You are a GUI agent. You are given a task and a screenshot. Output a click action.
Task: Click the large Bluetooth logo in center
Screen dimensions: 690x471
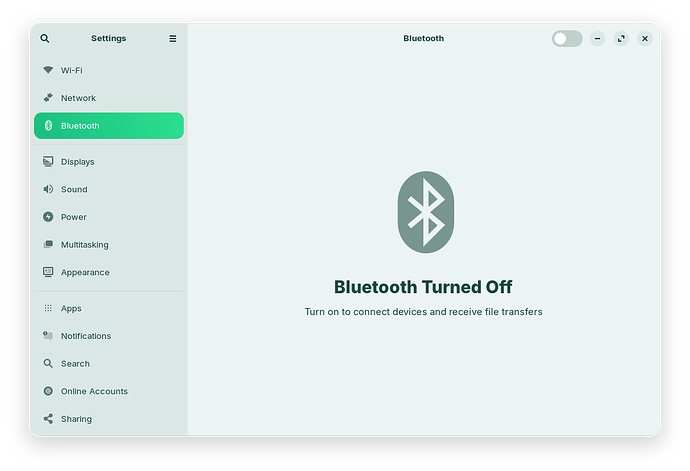tap(424, 211)
